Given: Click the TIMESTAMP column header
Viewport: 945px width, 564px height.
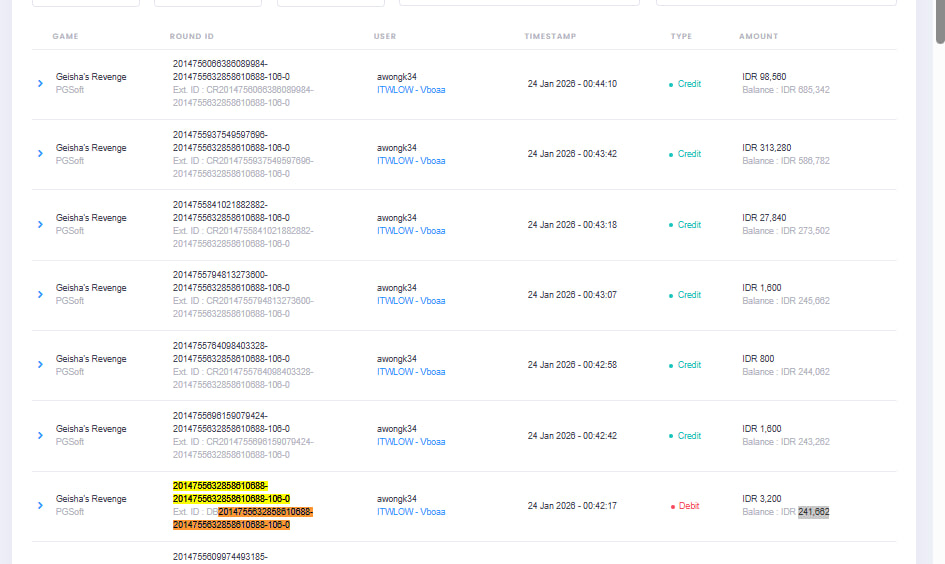Looking at the screenshot, I should tap(550, 36).
